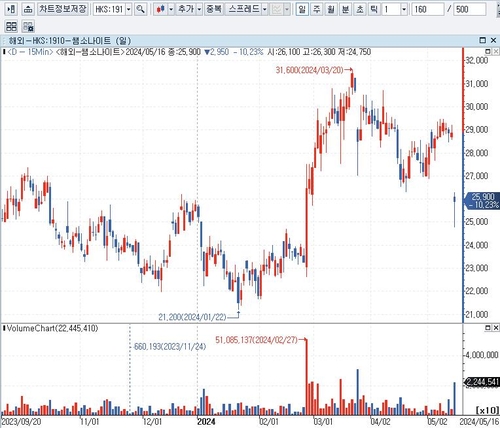Select the 초 second period toggle
The image size is (500, 428).
pyautogui.click(x=360, y=9)
